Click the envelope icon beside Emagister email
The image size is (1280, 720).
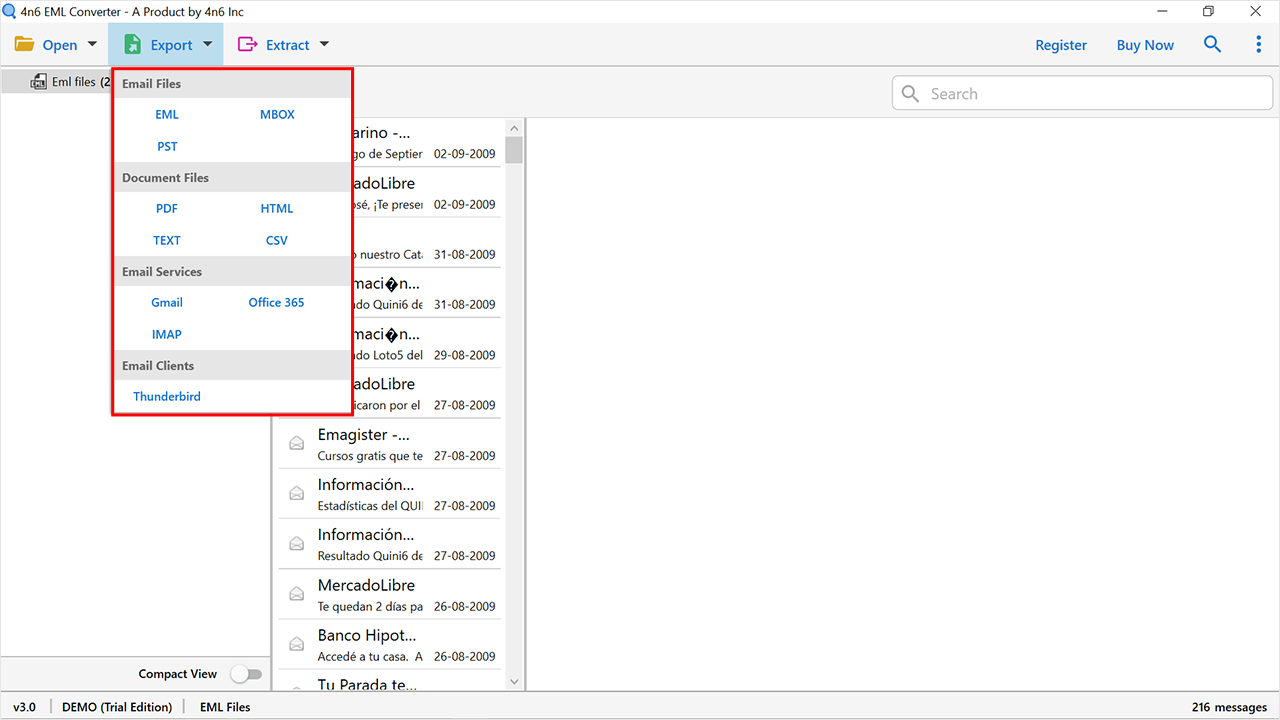(x=296, y=442)
